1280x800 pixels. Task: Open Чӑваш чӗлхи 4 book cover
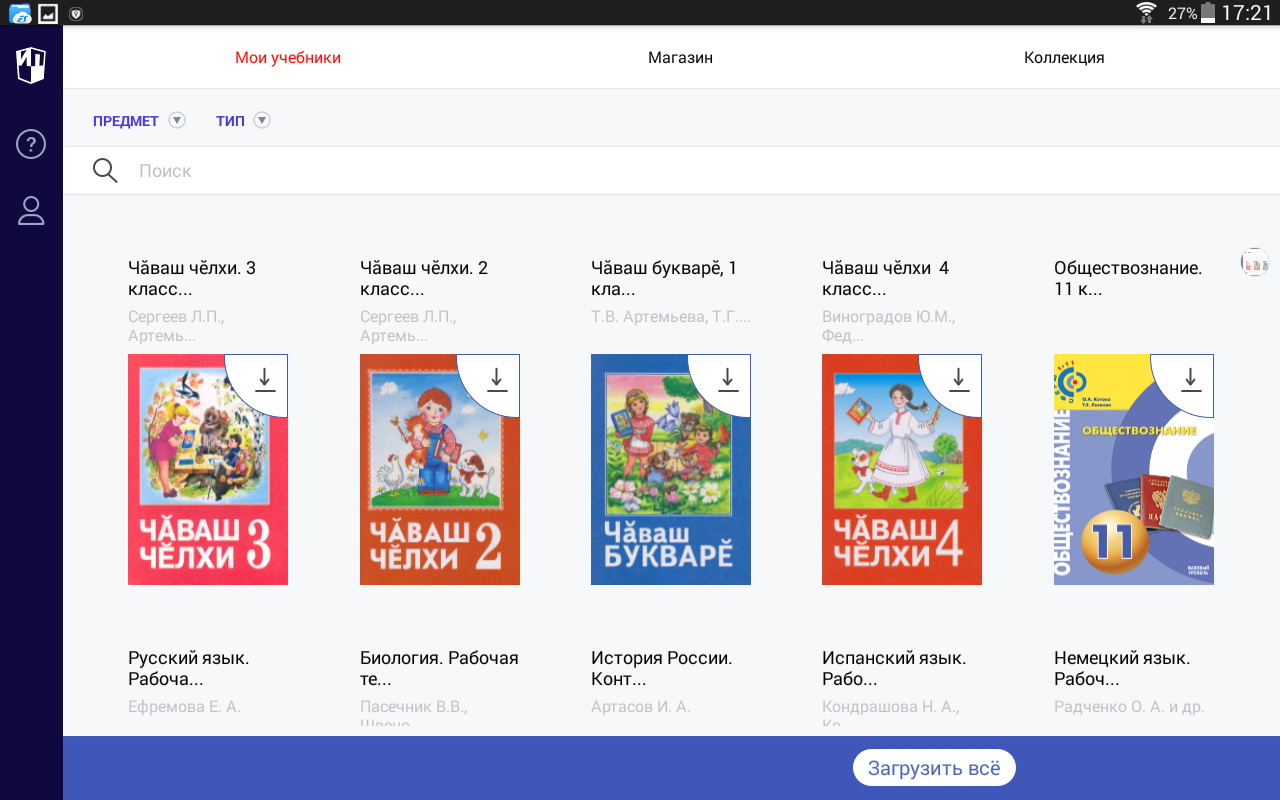click(902, 469)
